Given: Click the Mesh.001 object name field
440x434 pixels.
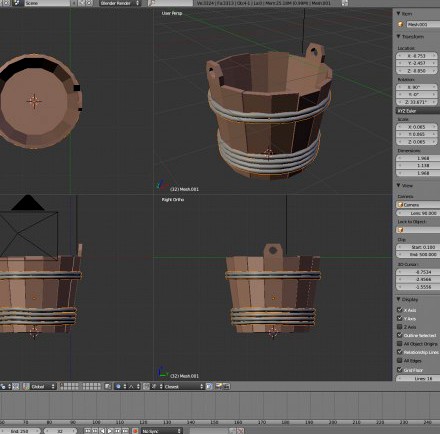Looking at the screenshot, I should pos(423,24).
